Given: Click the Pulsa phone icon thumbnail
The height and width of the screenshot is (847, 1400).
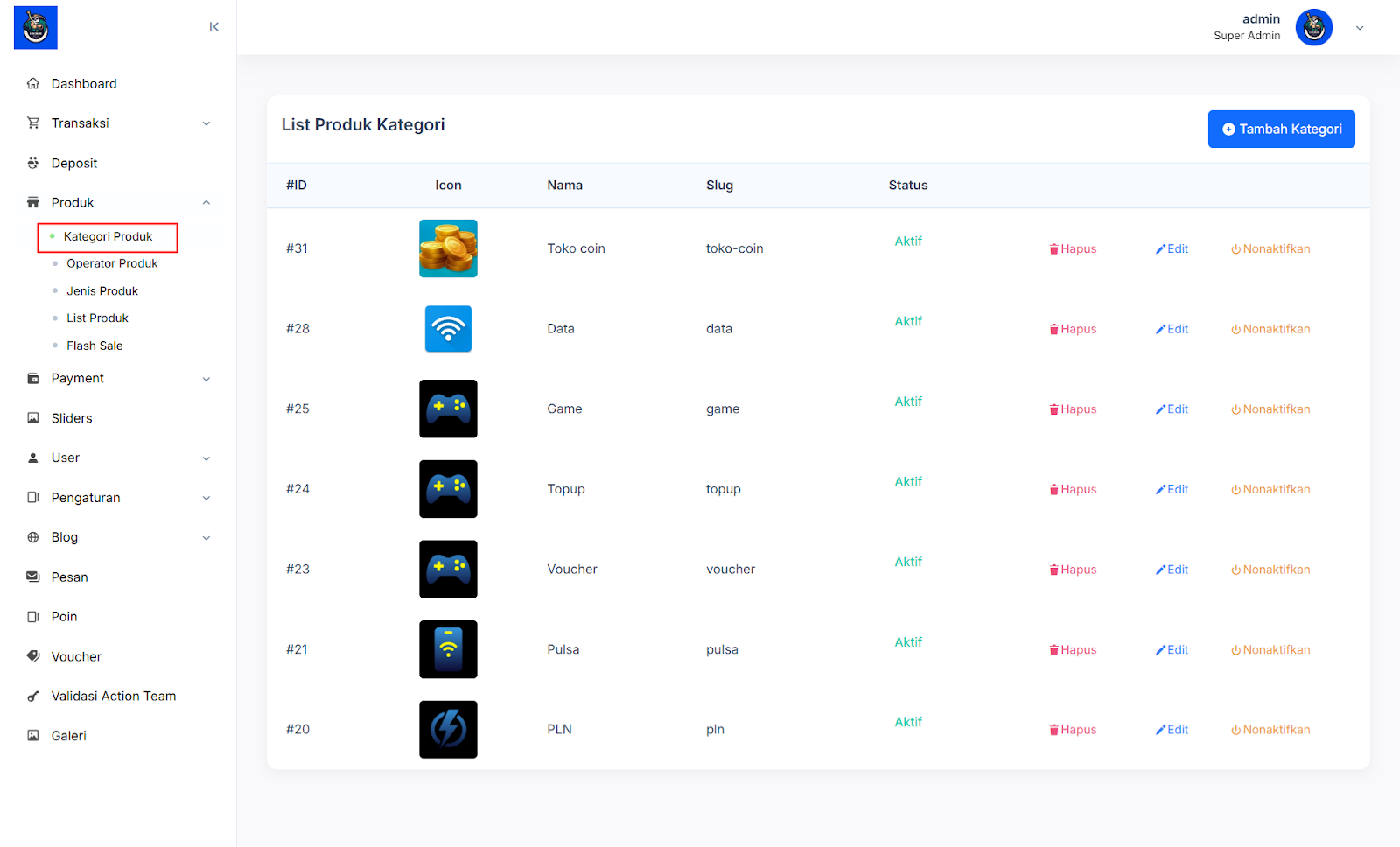Looking at the screenshot, I should [x=448, y=649].
